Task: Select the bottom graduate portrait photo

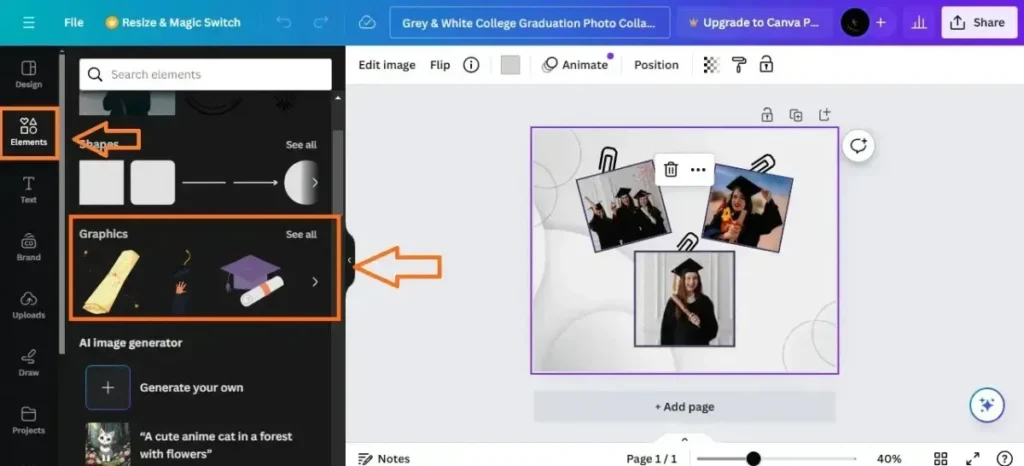Action: (x=684, y=299)
